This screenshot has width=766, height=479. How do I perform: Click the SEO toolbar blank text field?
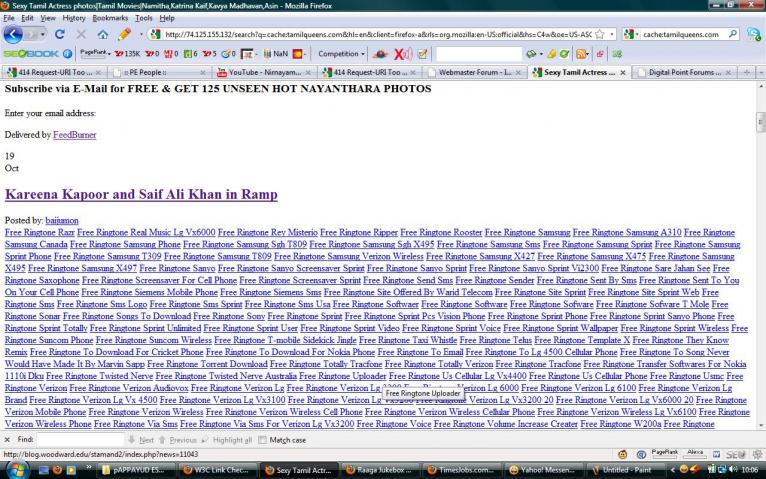[x=478, y=54]
